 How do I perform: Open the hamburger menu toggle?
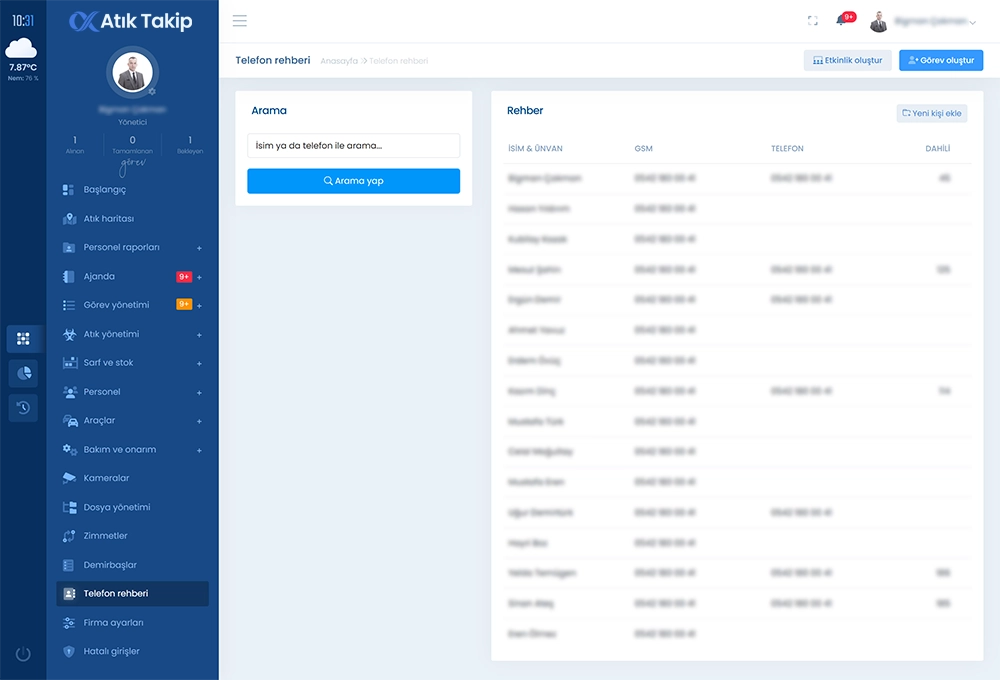point(240,21)
